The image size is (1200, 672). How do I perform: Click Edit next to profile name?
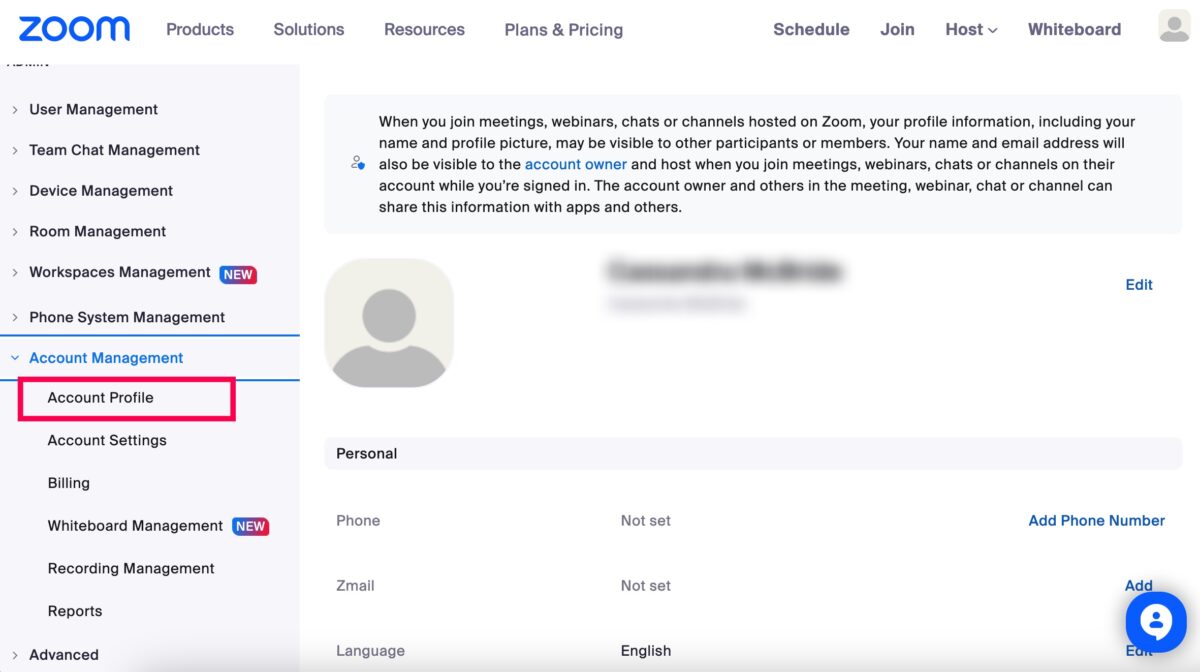pyautogui.click(x=1139, y=285)
